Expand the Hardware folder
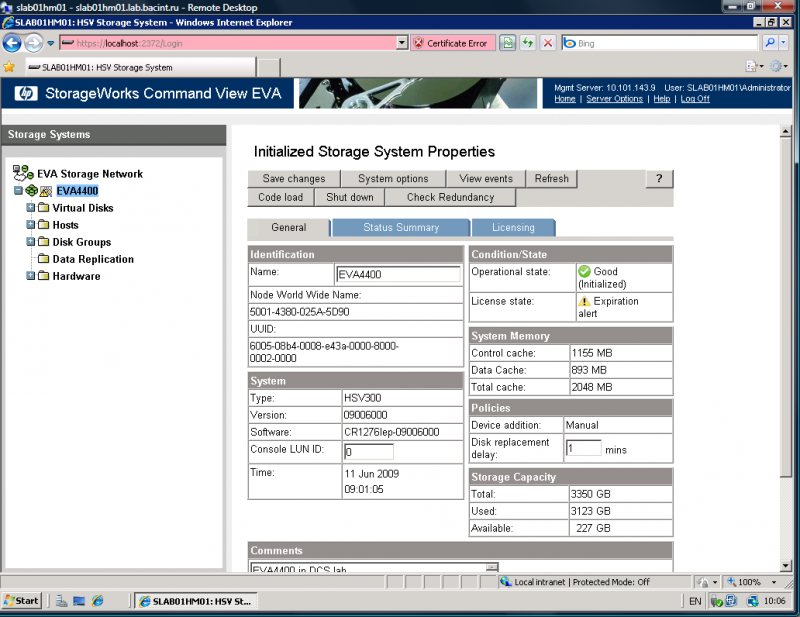The height and width of the screenshot is (617, 800). tap(31, 276)
